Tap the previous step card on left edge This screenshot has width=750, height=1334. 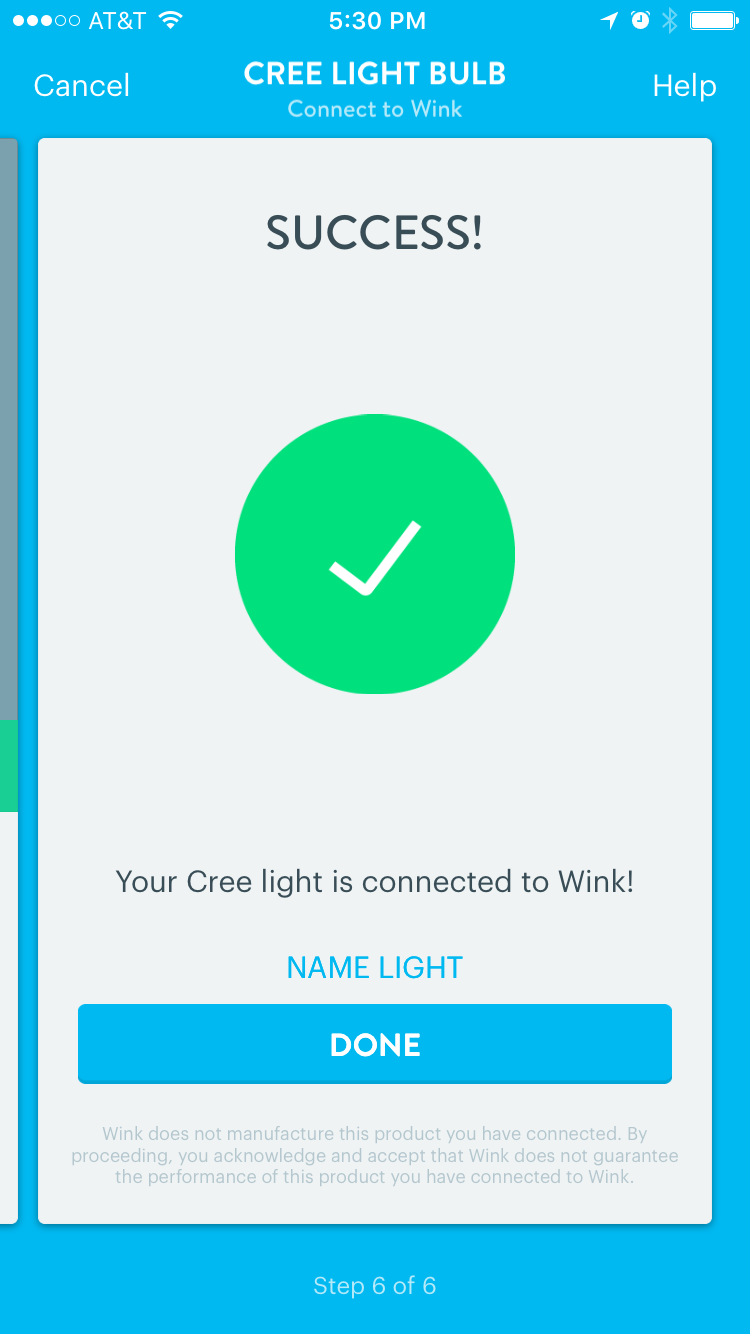(9, 680)
